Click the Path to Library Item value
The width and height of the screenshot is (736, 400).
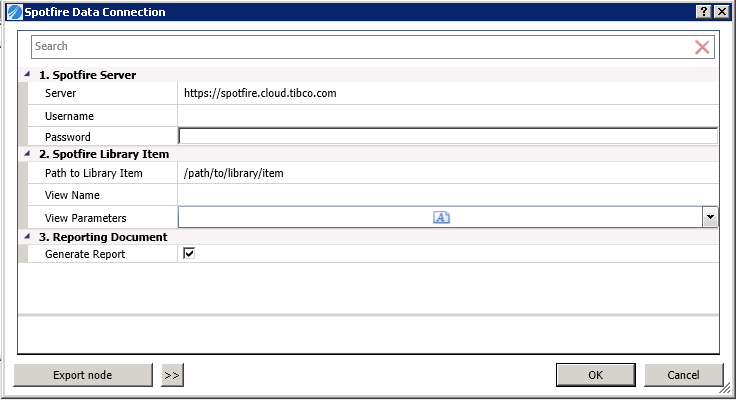(448, 173)
